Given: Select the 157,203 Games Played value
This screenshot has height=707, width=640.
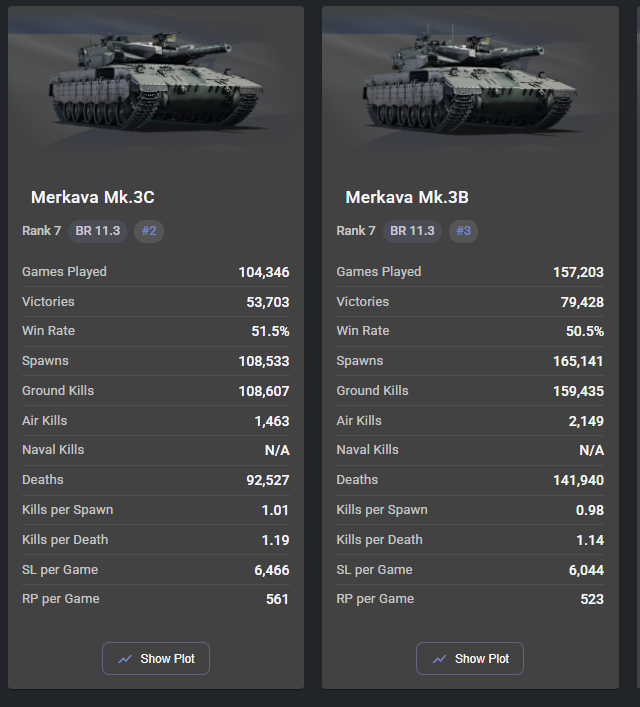Looking at the screenshot, I should [578, 272].
